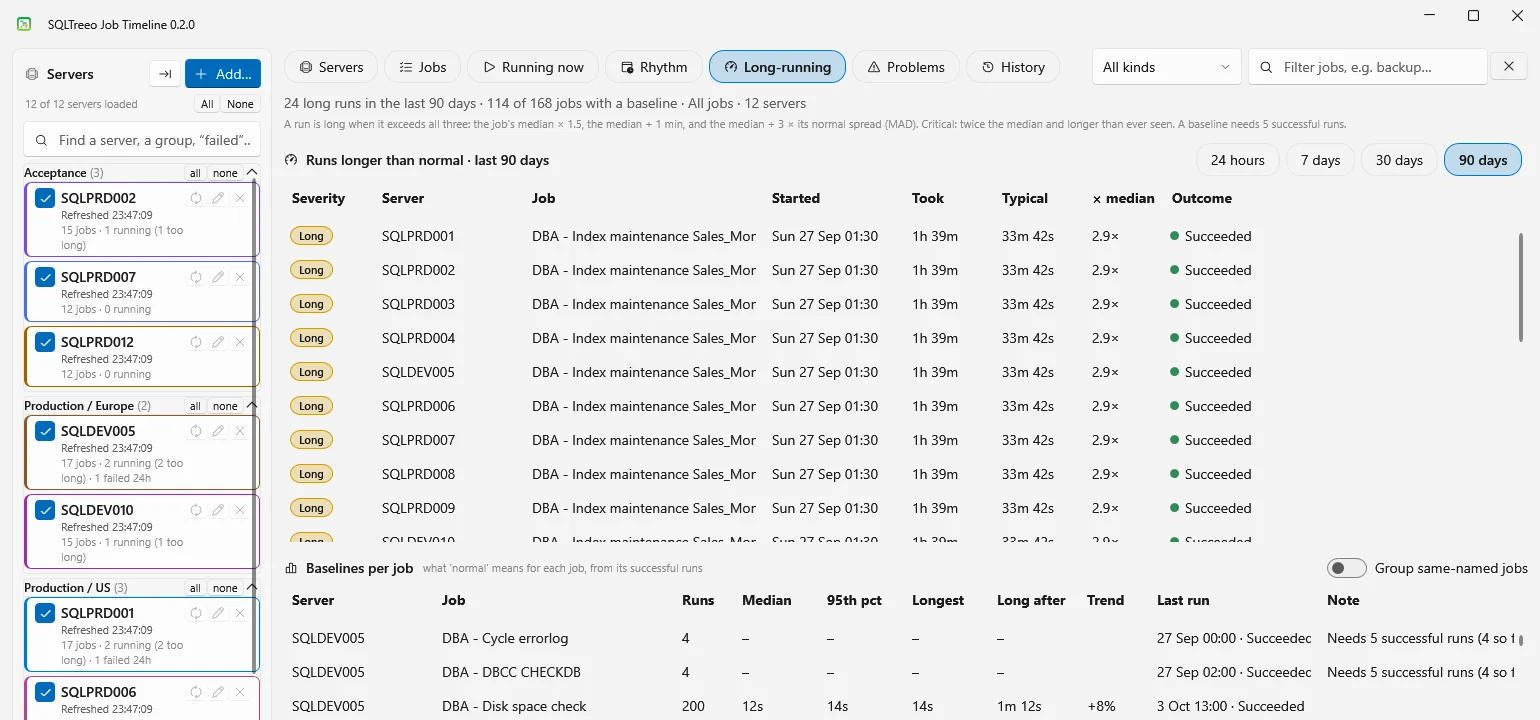Image resolution: width=1540 pixels, height=720 pixels.
Task: Switch to the Problems tab
Action: pyautogui.click(x=906, y=67)
